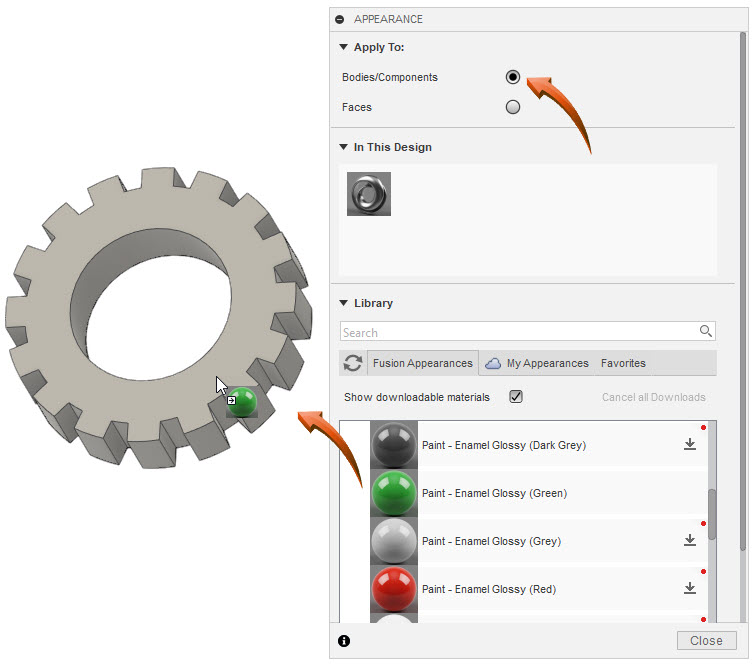Click the refresh library icon
The image size is (756, 666).
pos(353,363)
